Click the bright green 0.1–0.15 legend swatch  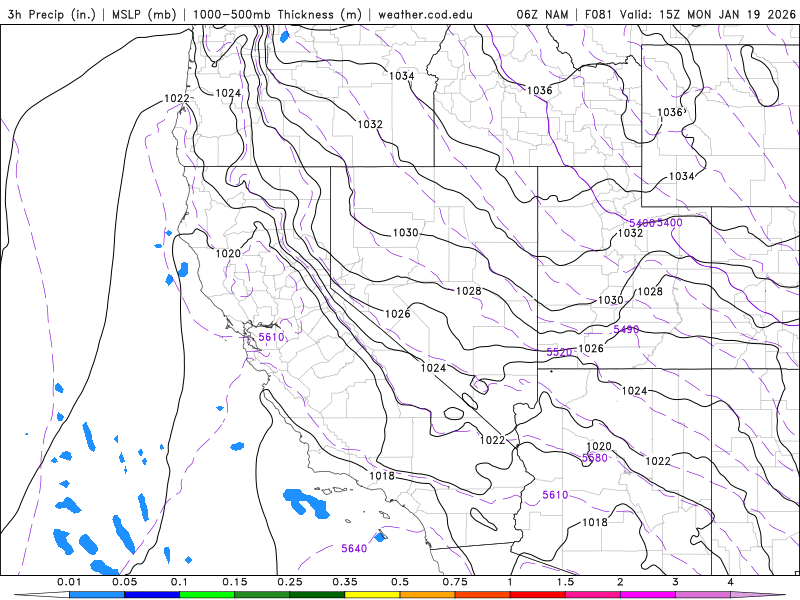(207, 595)
